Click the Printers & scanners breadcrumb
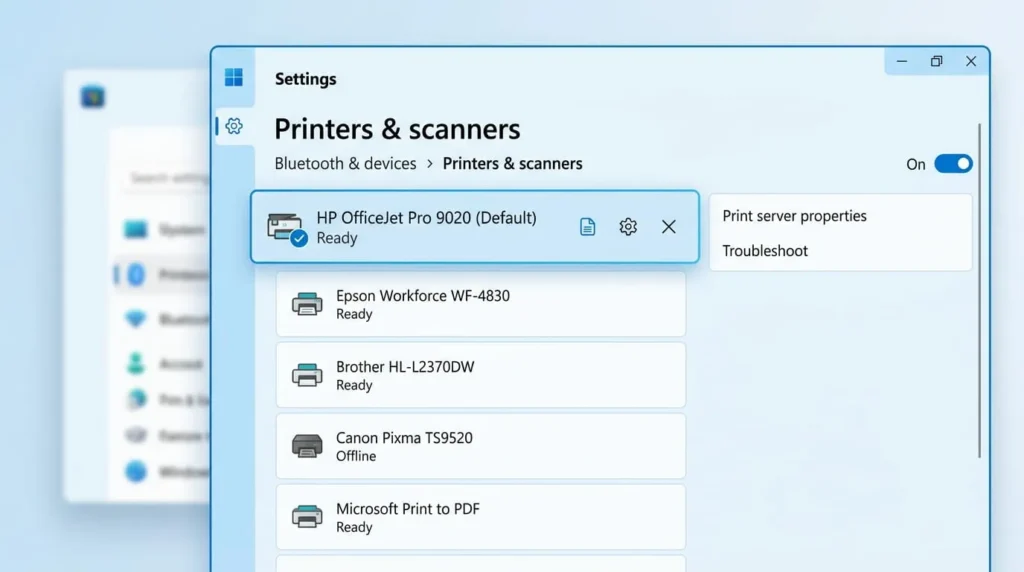This screenshot has height=572, width=1024. [x=513, y=163]
